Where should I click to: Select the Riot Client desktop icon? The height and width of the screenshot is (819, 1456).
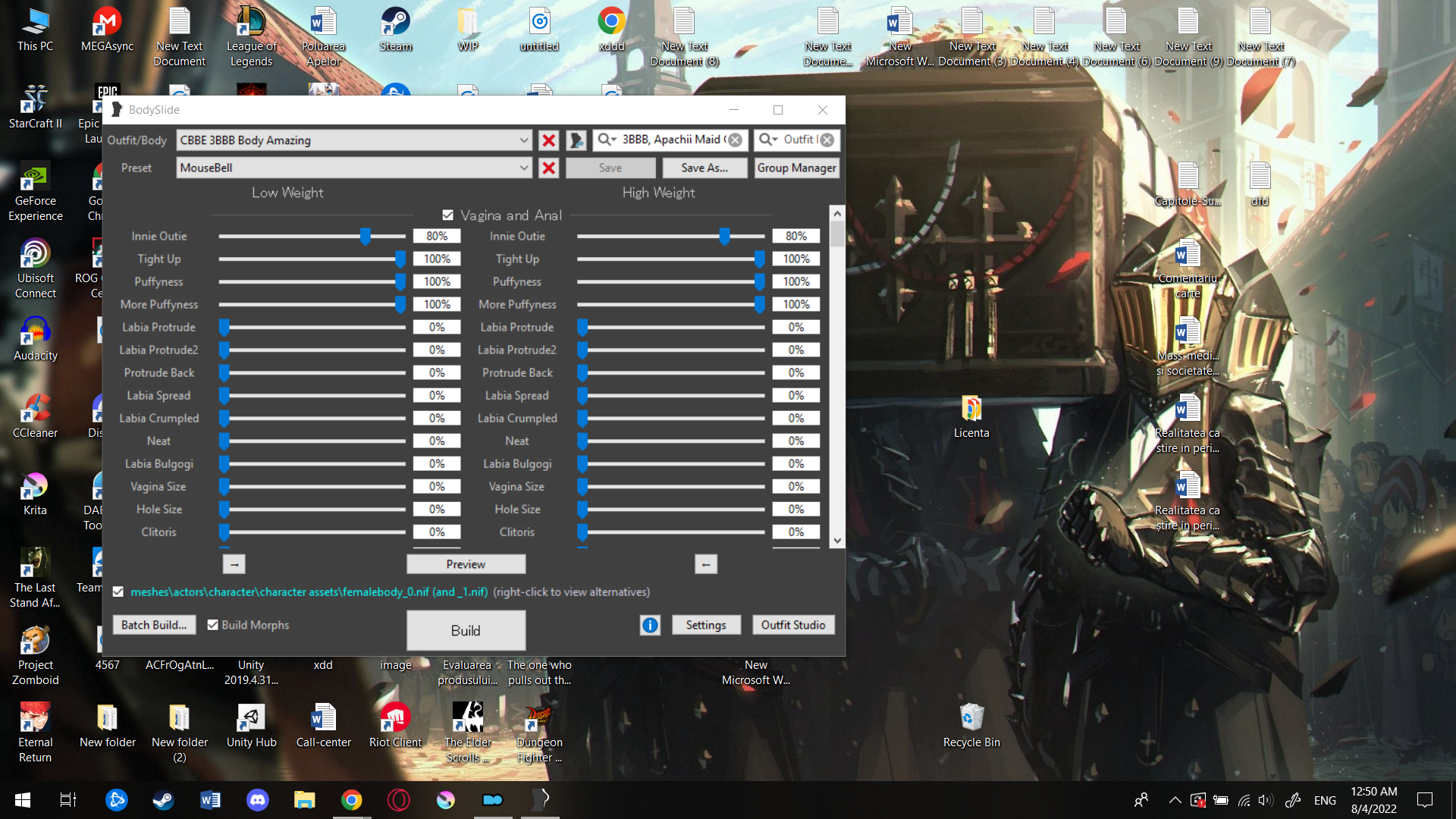(x=395, y=726)
